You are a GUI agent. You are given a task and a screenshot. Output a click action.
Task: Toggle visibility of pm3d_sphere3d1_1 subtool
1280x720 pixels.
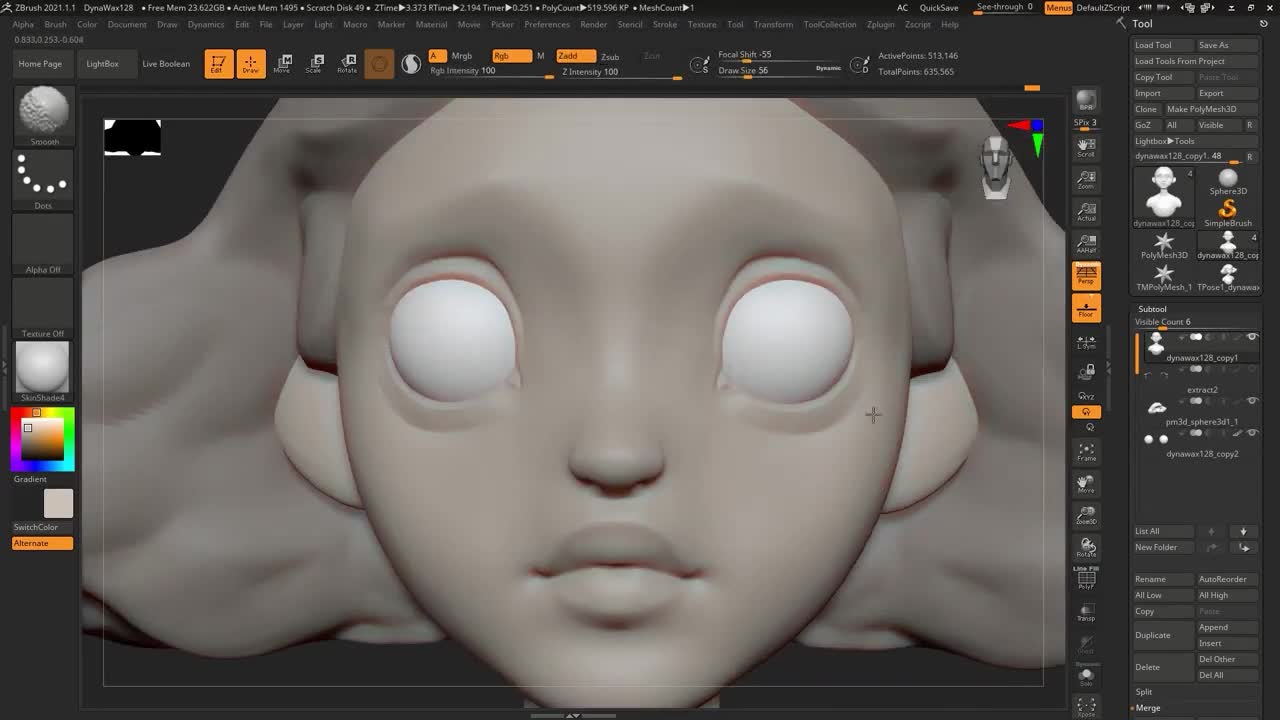click(x=1252, y=401)
